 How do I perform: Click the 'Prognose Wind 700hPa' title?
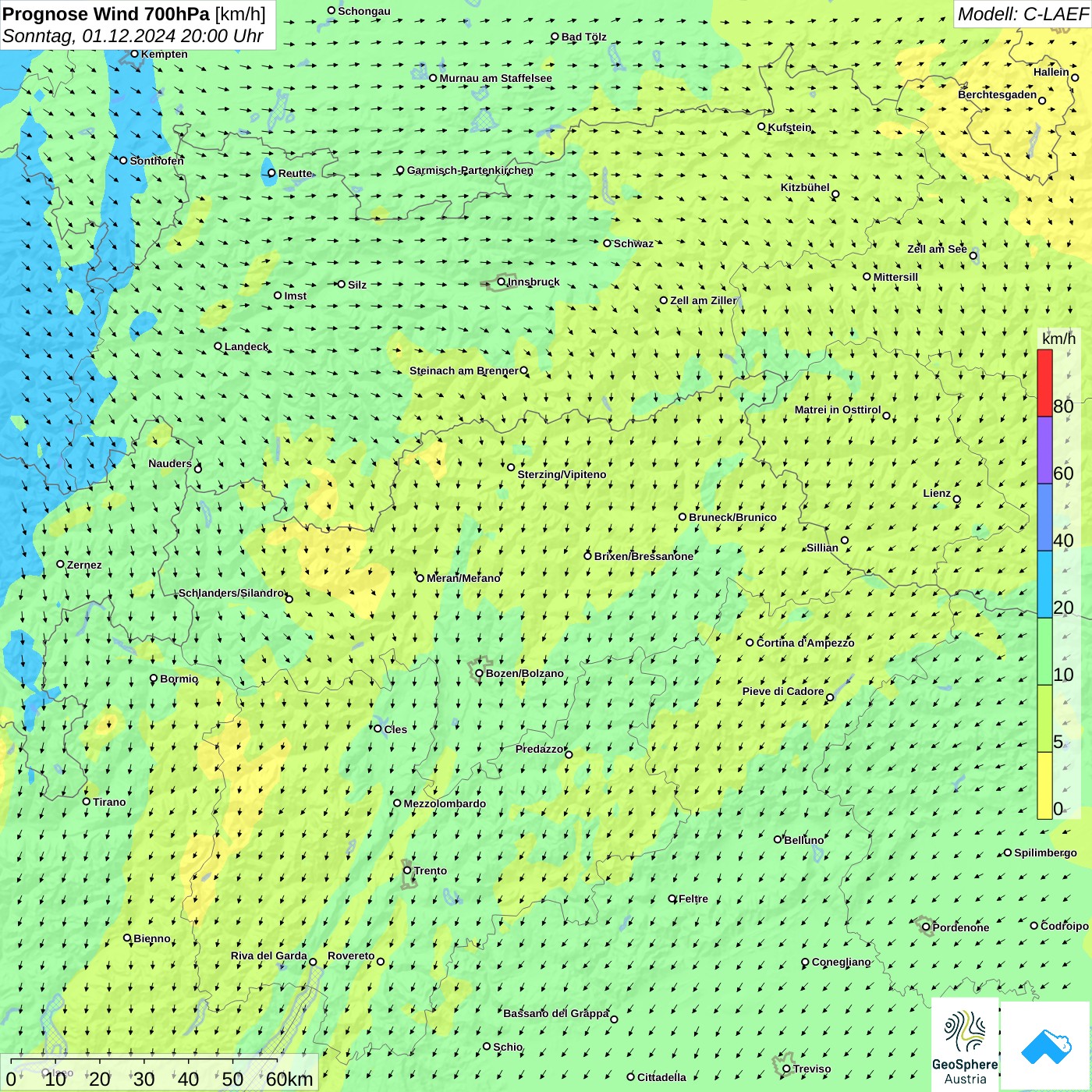click(106, 14)
